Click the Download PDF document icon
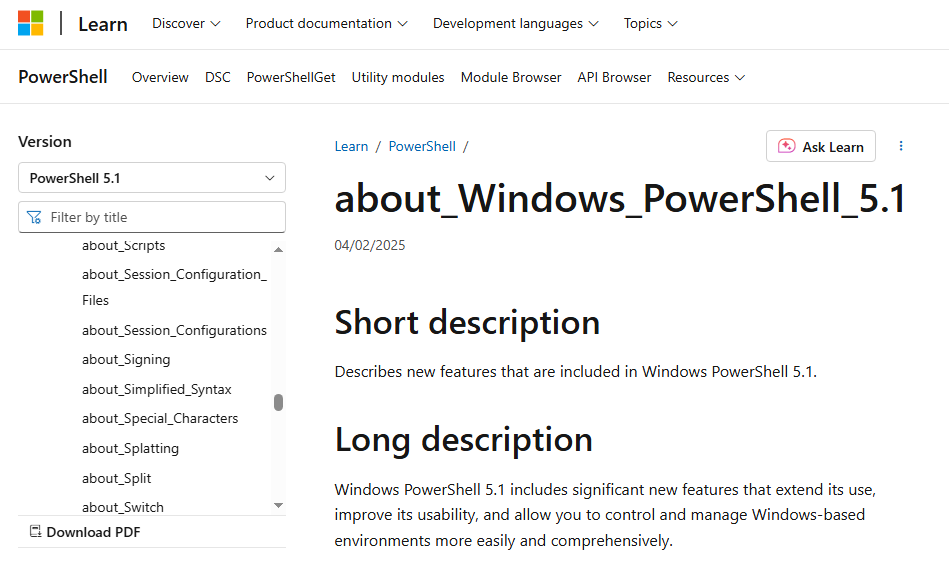The image size is (949, 563). coord(36,532)
